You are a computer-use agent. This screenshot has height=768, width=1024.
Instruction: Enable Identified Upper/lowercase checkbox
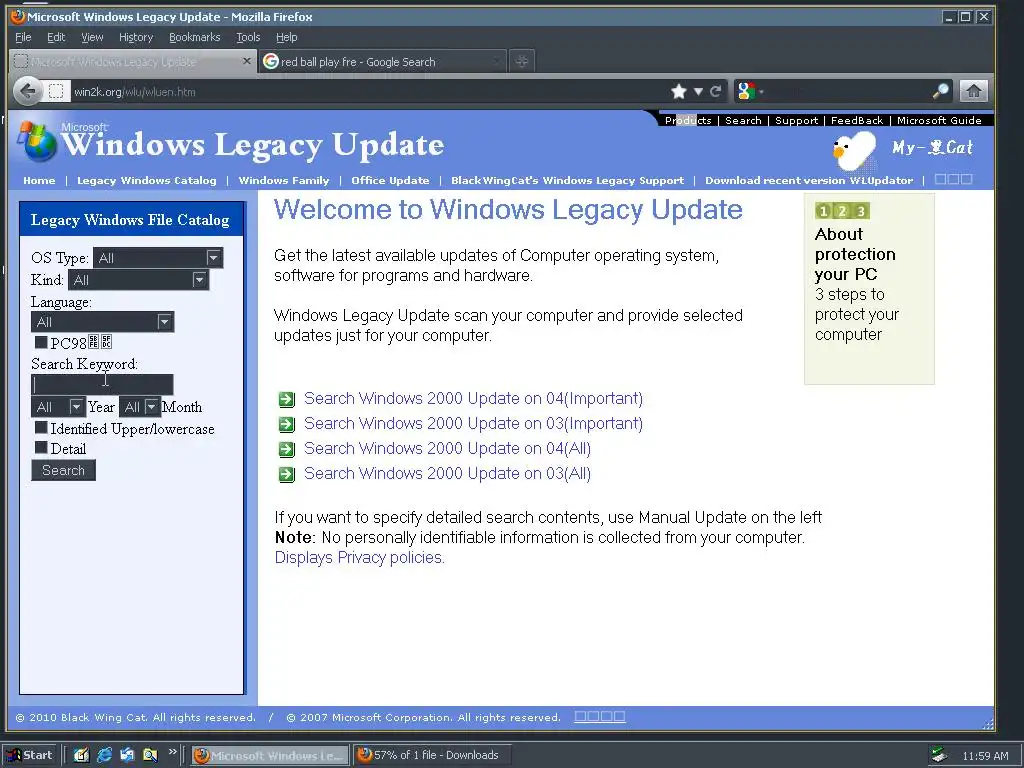[x=41, y=428]
